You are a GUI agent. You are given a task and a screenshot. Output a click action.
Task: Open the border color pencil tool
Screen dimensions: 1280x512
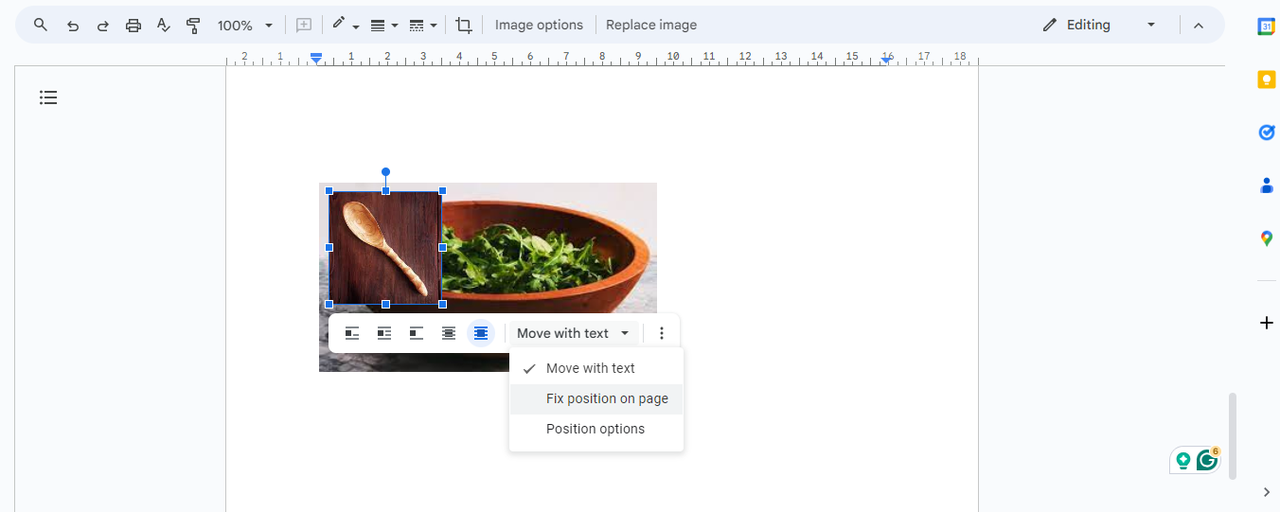[339, 25]
